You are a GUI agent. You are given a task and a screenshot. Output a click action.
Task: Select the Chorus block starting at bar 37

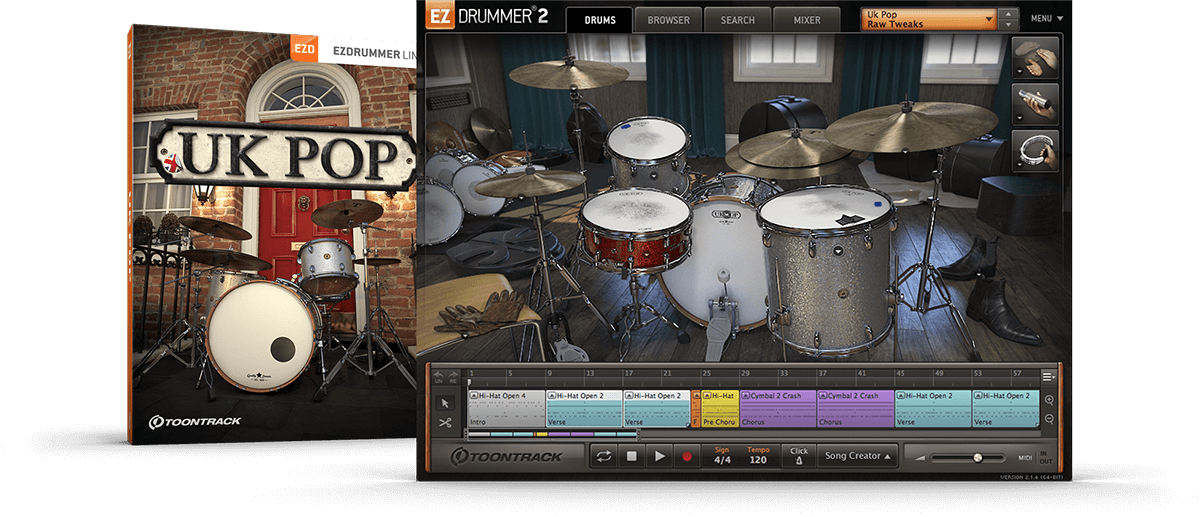click(x=856, y=410)
